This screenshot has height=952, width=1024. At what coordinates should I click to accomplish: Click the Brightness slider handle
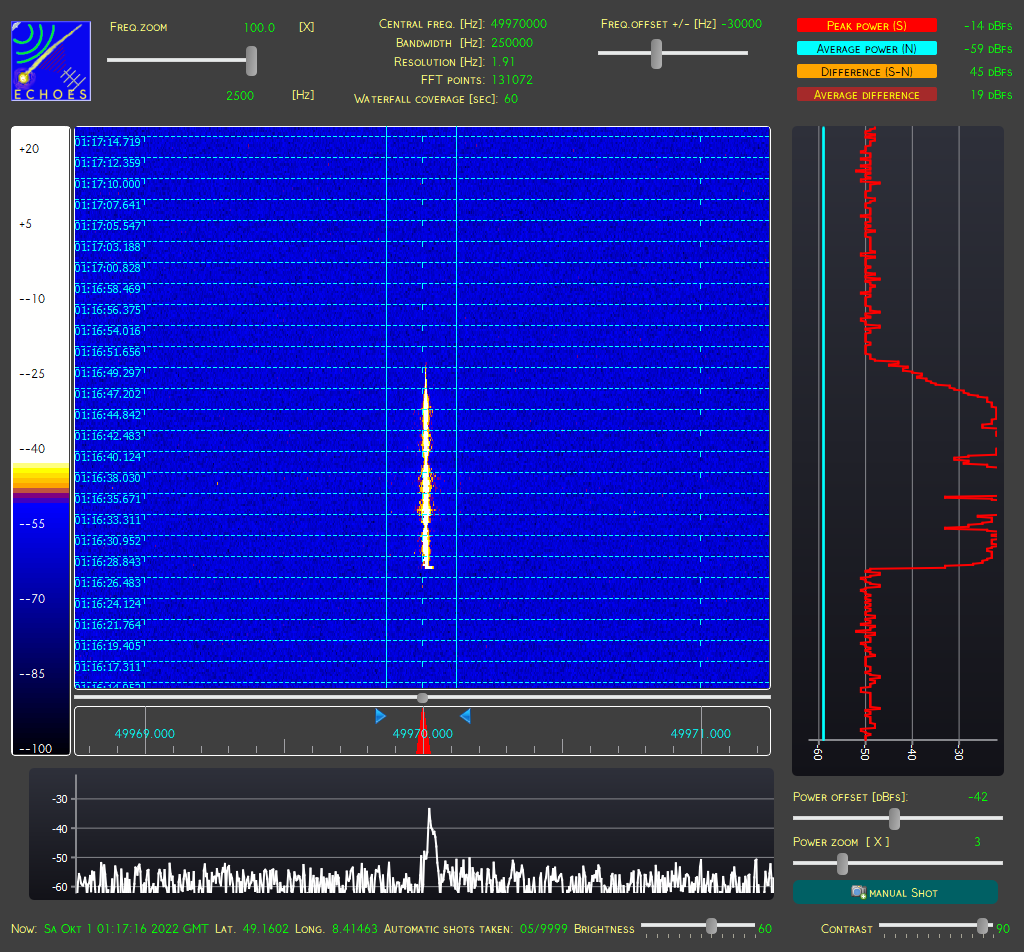click(711, 925)
